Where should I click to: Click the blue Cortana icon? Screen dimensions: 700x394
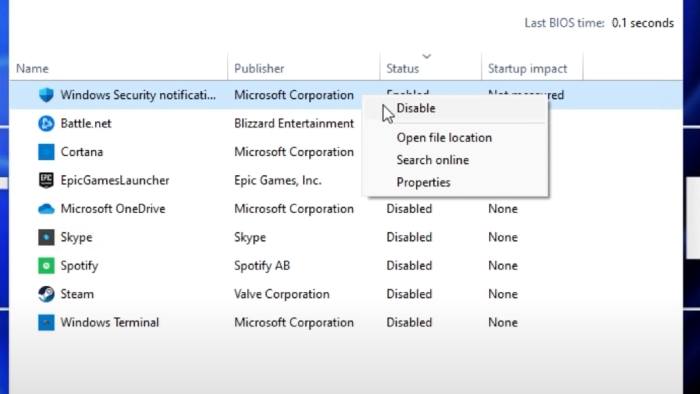[x=46, y=152]
